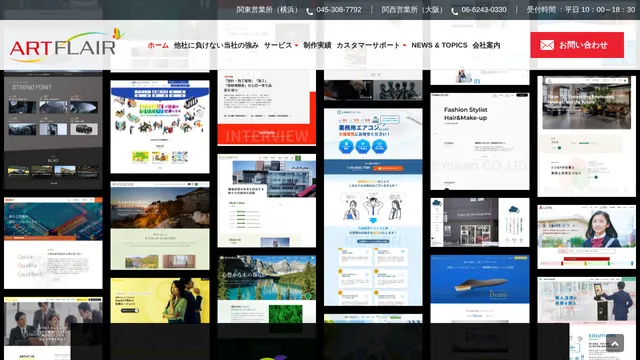
Task: Click the ARTFLAIR logo
Action: 67,45
